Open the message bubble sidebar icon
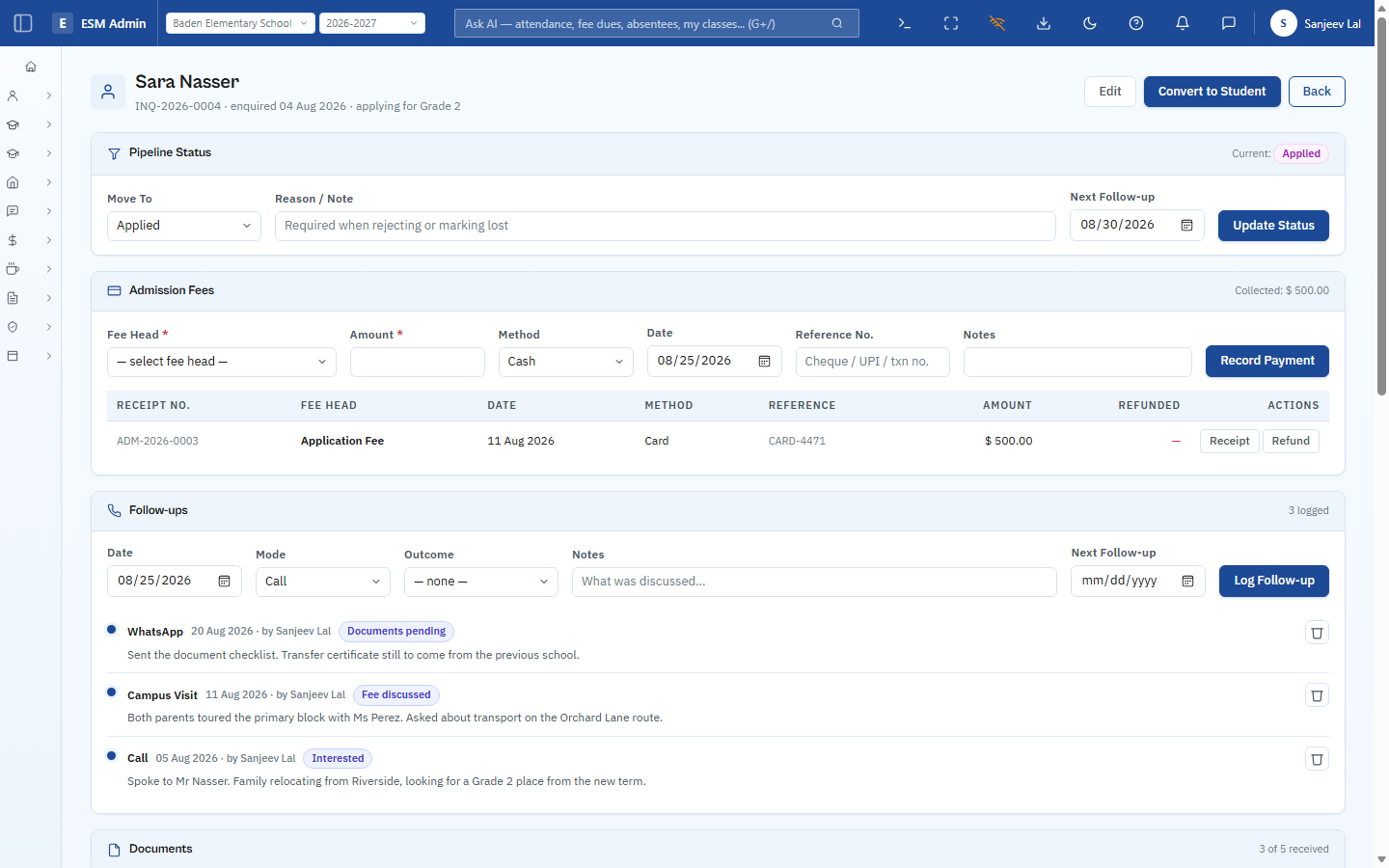 click(x=13, y=211)
